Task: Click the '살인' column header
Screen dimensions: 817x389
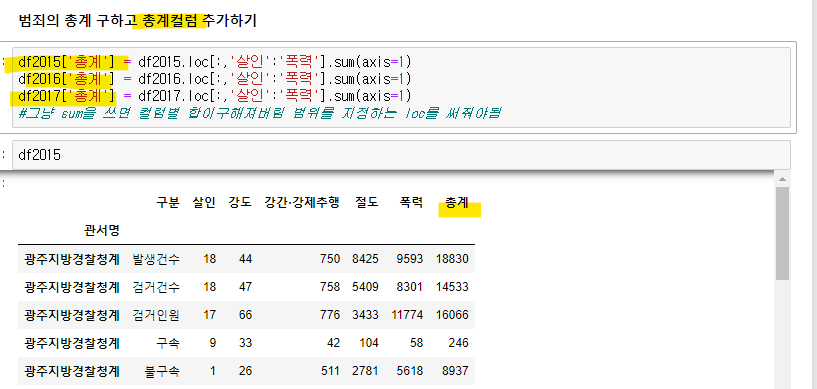Action: coord(204,203)
